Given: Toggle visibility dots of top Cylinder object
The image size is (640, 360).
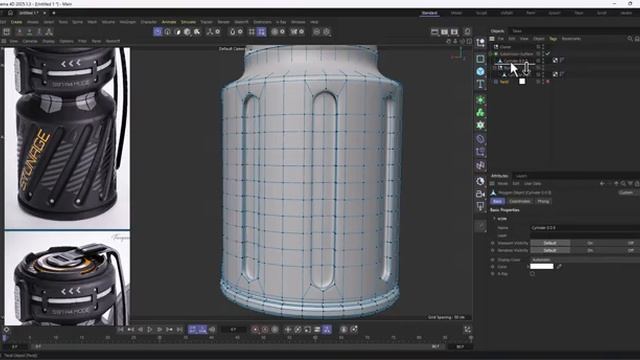Looking at the screenshot, I should [543, 60].
